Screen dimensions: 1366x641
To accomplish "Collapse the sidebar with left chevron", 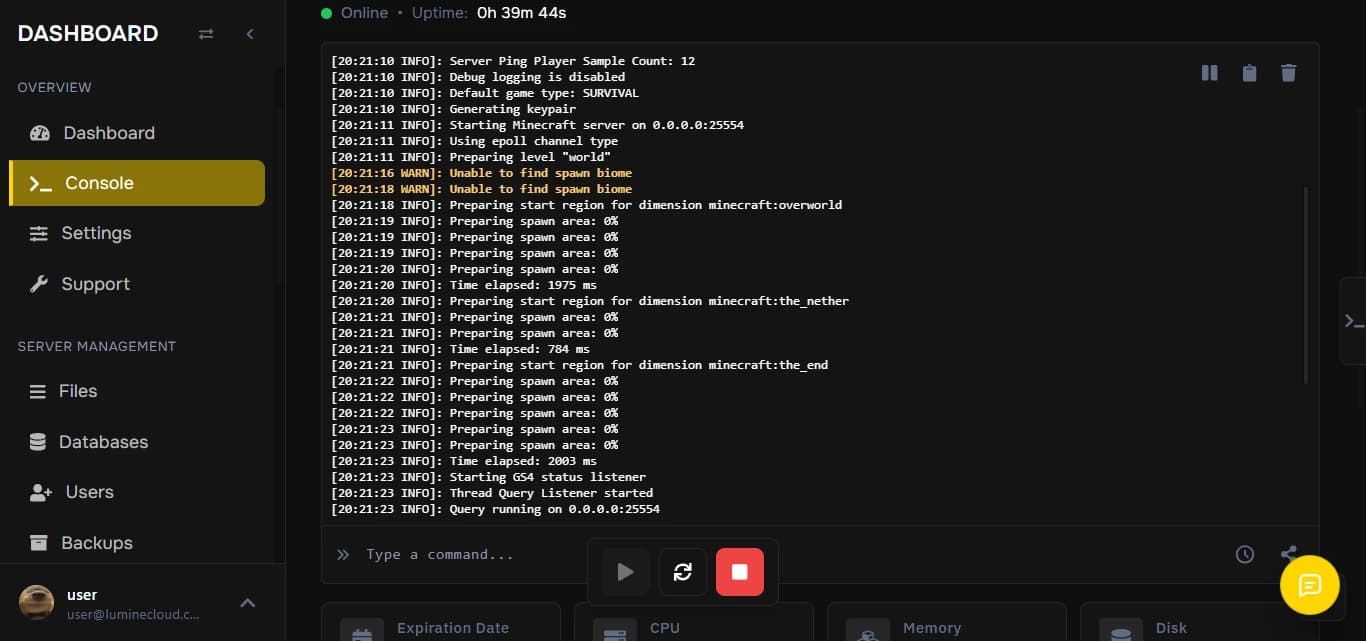I will [x=250, y=34].
